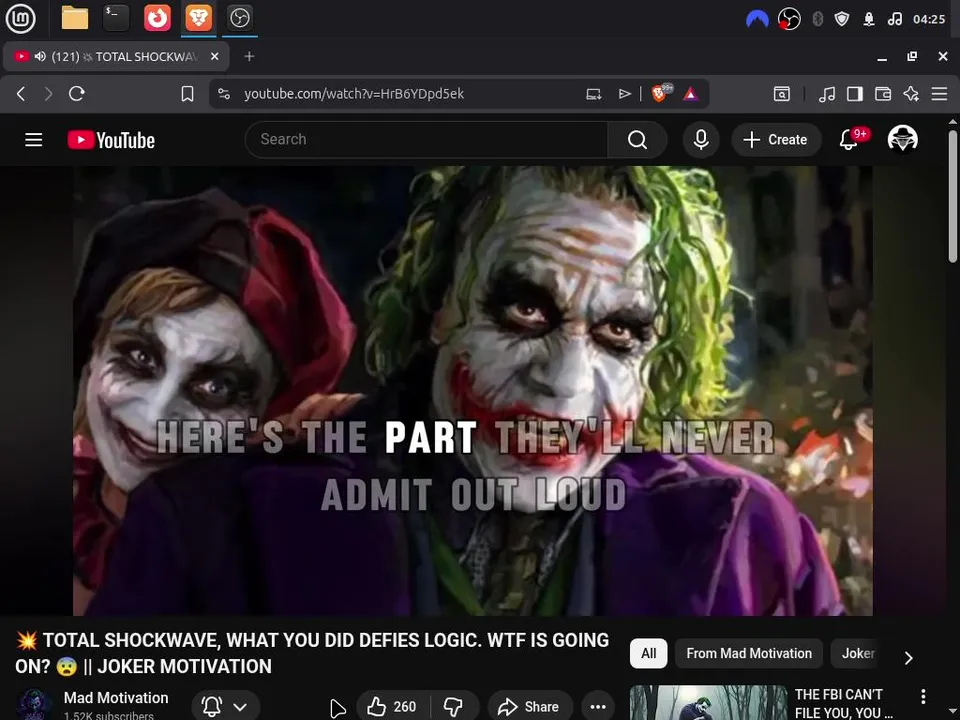Screen dimensions: 960x720
Task: Open Brave Shields lion icon
Action: [661, 93]
